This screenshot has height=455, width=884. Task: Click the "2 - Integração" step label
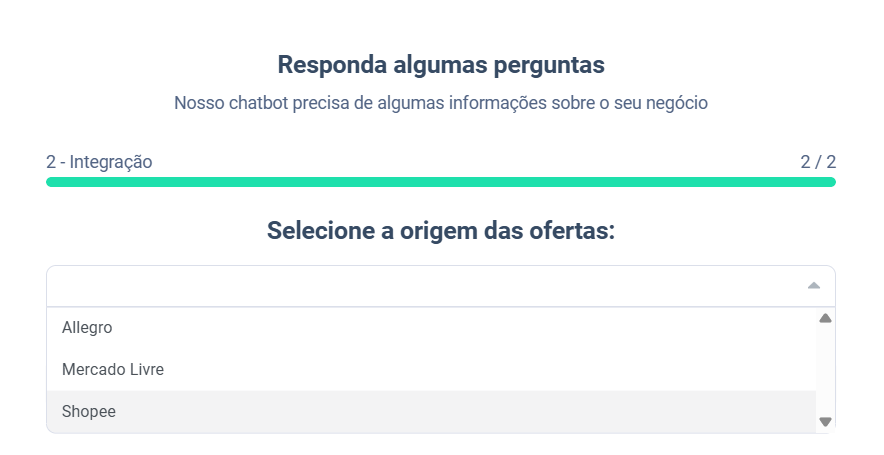pyautogui.click(x=99, y=161)
